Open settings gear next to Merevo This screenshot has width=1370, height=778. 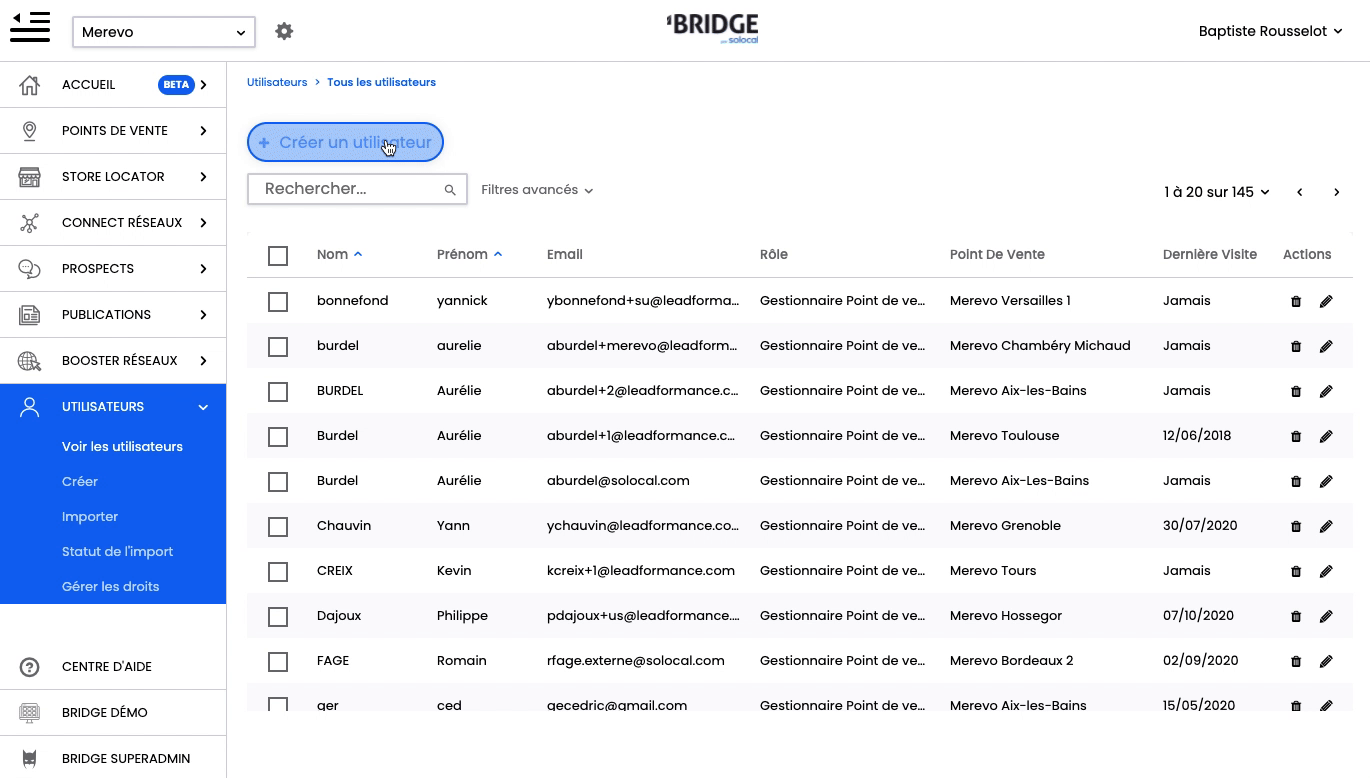[x=284, y=31]
